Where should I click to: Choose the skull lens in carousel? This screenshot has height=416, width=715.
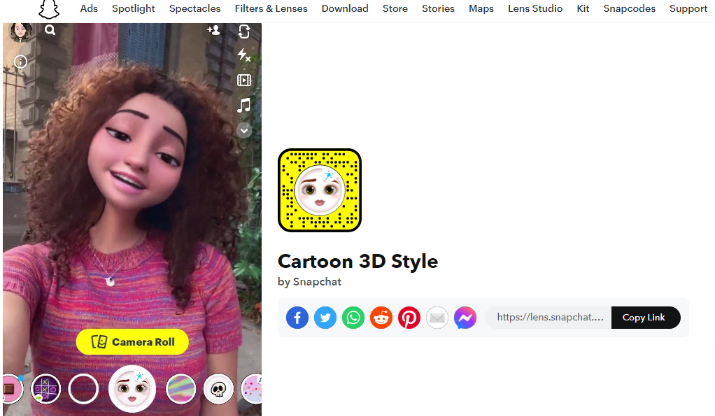click(218, 389)
